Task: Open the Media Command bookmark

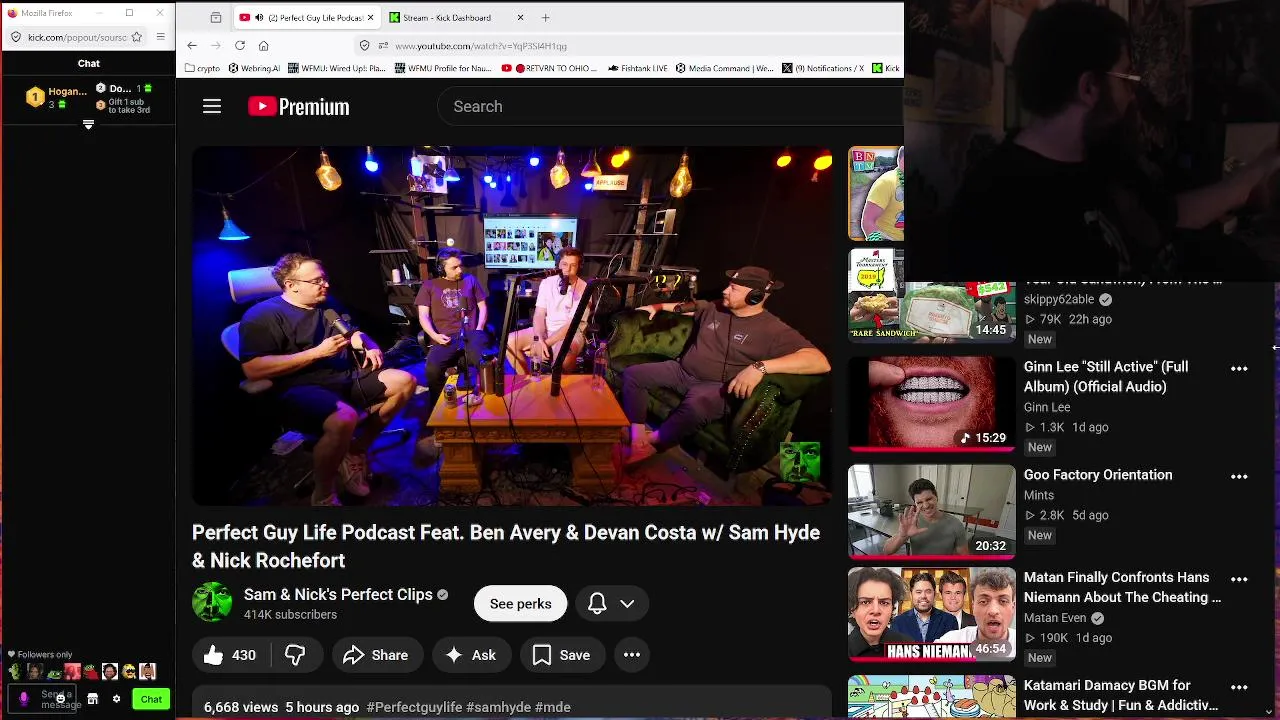Action: [725, 68]
